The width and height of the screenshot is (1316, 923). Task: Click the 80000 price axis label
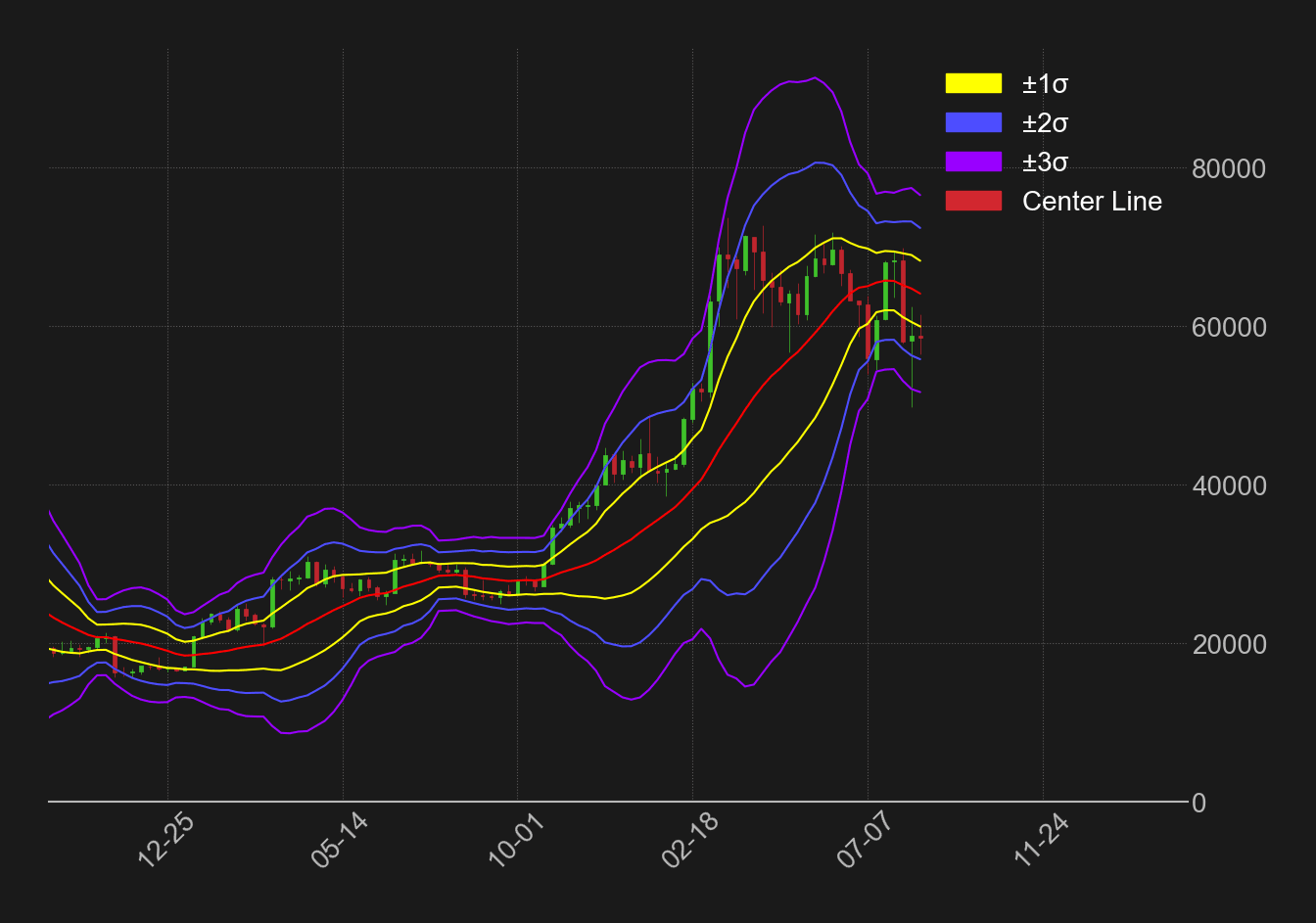(1228, 169)
